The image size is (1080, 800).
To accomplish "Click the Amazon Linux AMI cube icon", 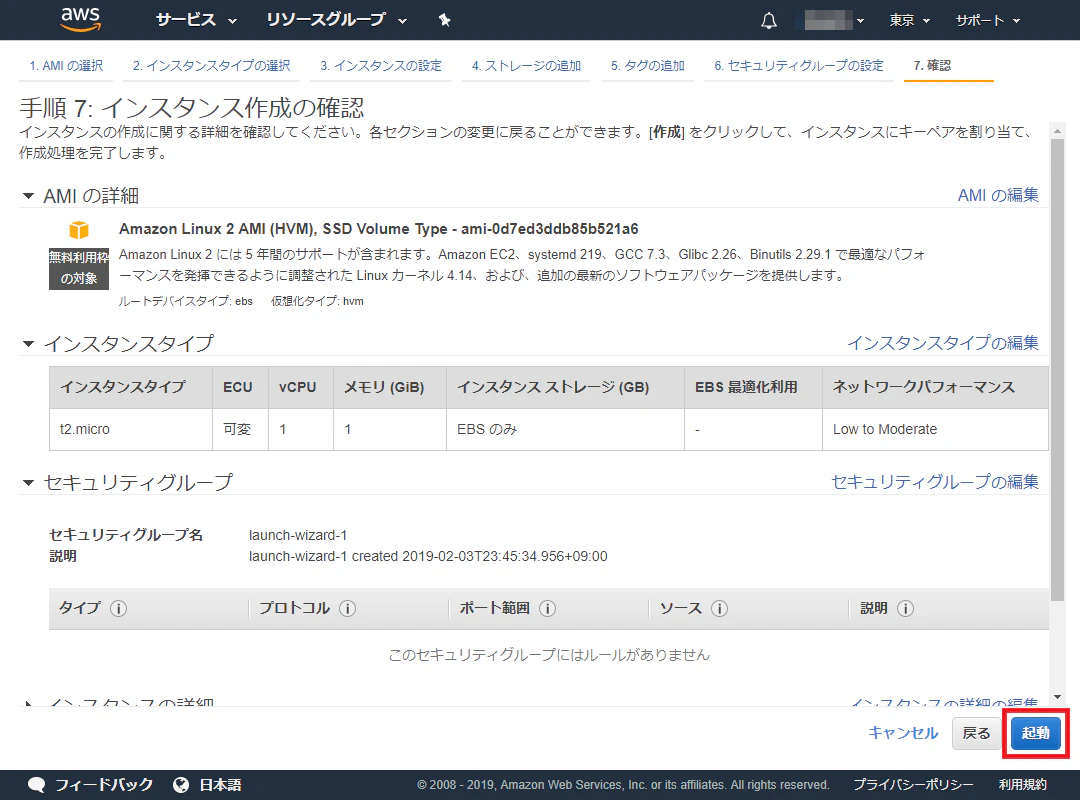I will tap(79, 229).
